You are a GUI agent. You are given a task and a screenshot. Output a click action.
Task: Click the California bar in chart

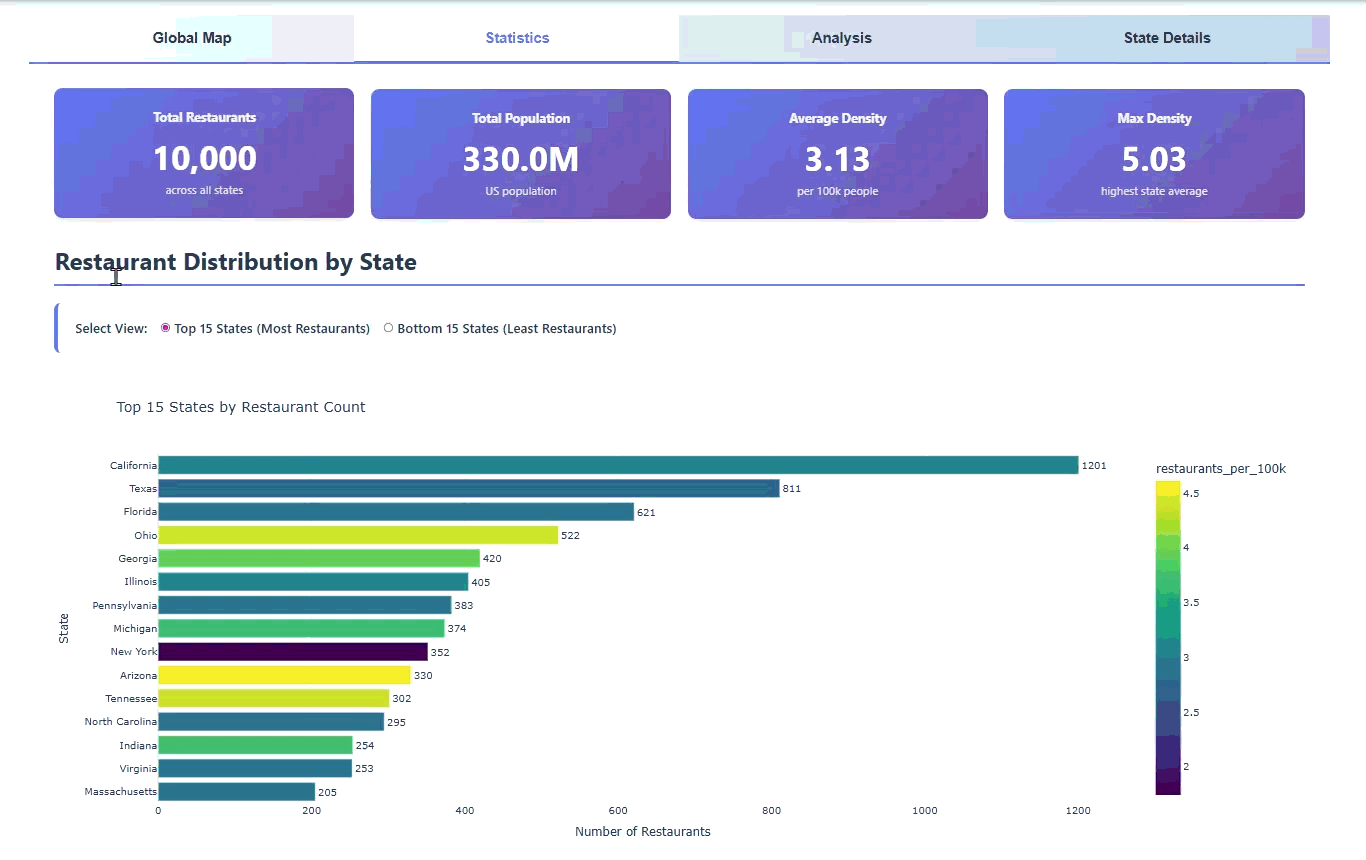pos(618,465)
